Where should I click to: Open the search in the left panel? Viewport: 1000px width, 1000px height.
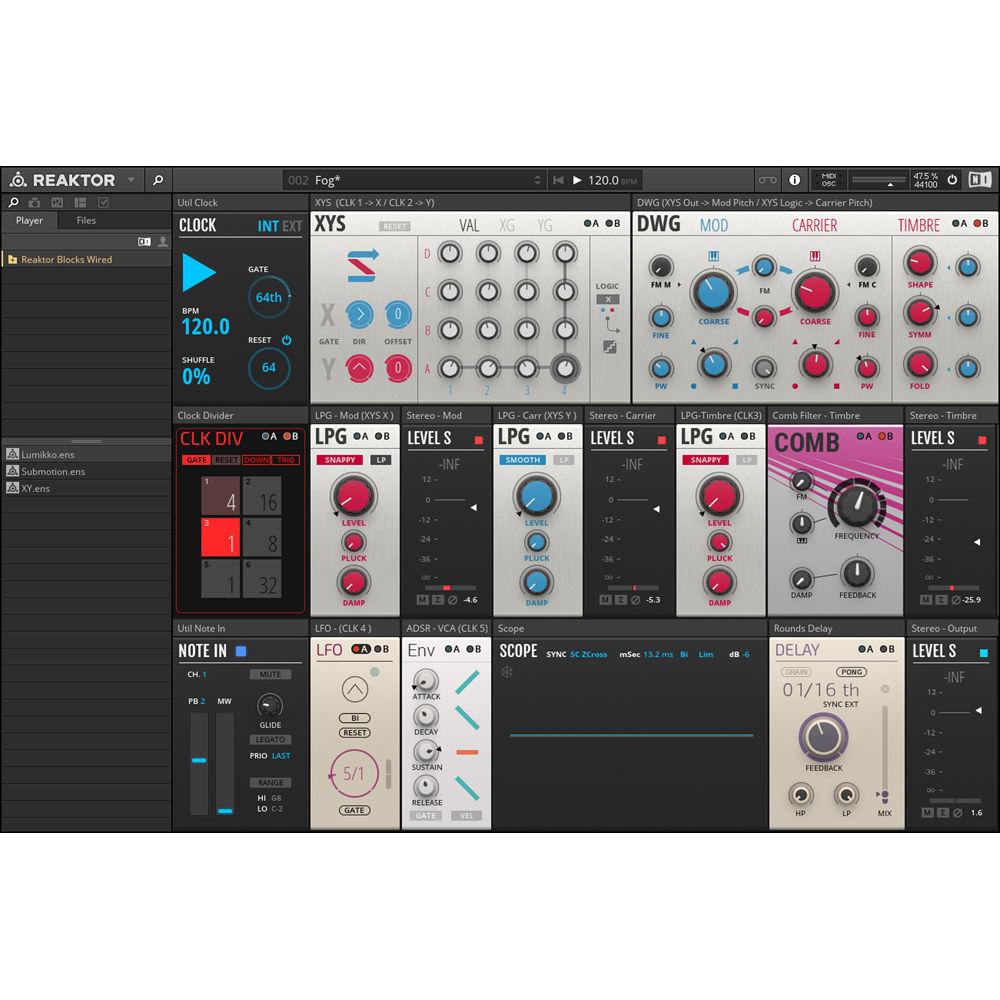click(x=13, y=202)
